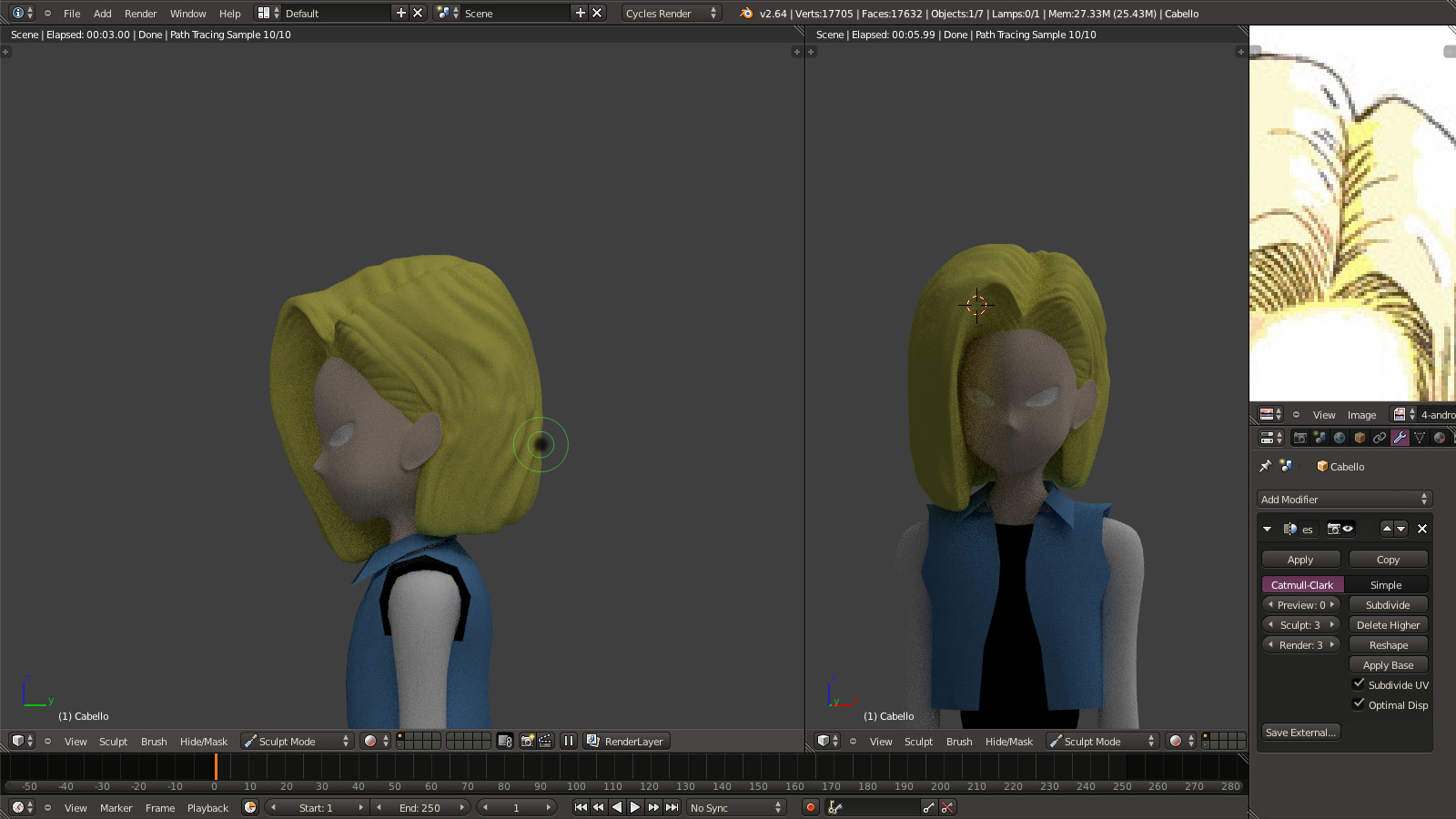Open the Hide/Mask menu in left viewport
This screenshot has height=819, width=1456.
coord(204,742)
